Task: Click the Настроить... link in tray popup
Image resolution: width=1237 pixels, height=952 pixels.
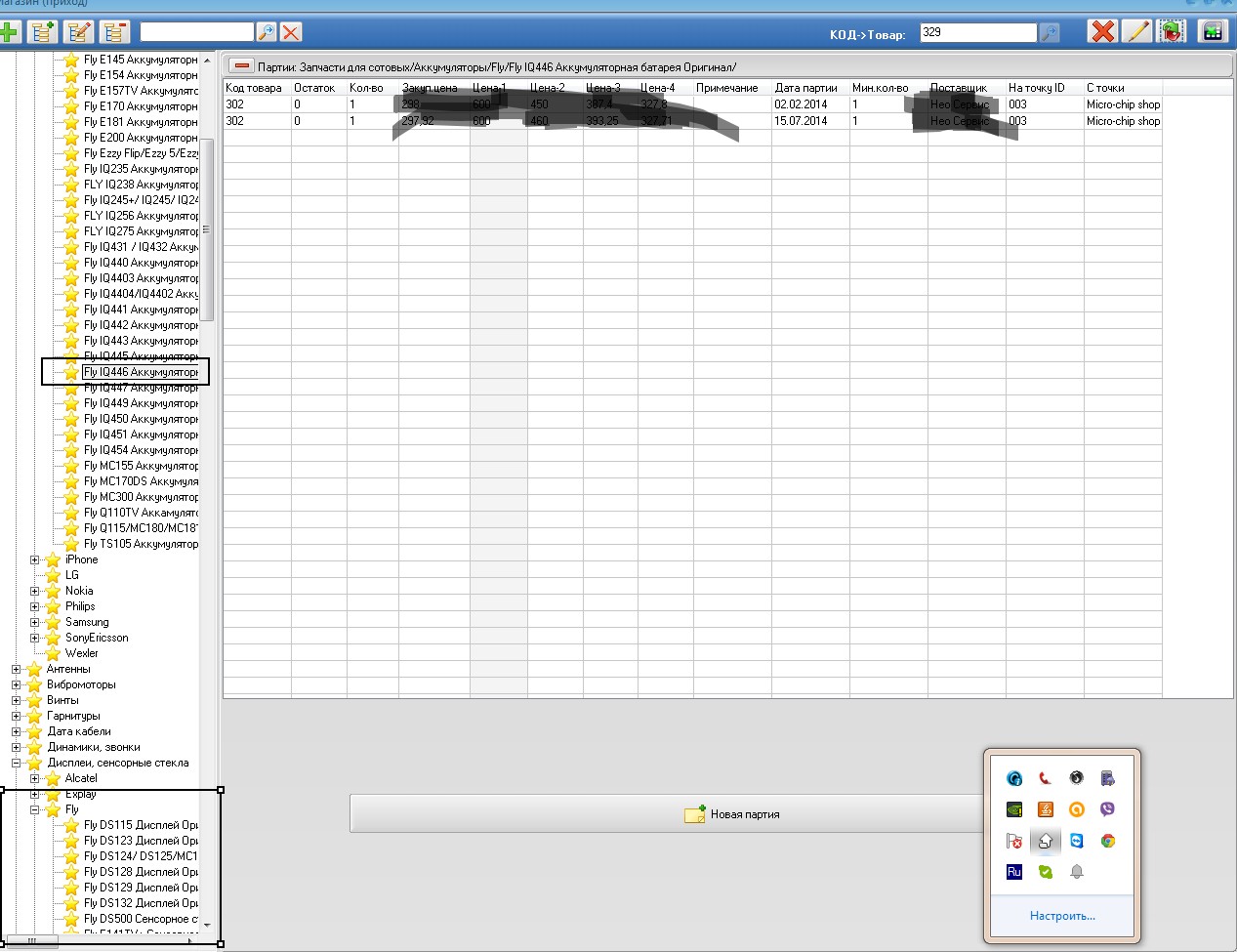Action: coord(1062,916)
